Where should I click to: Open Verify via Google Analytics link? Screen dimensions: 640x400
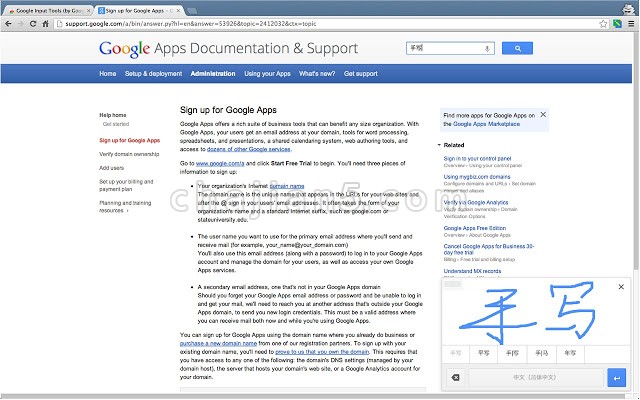[476, 202]
